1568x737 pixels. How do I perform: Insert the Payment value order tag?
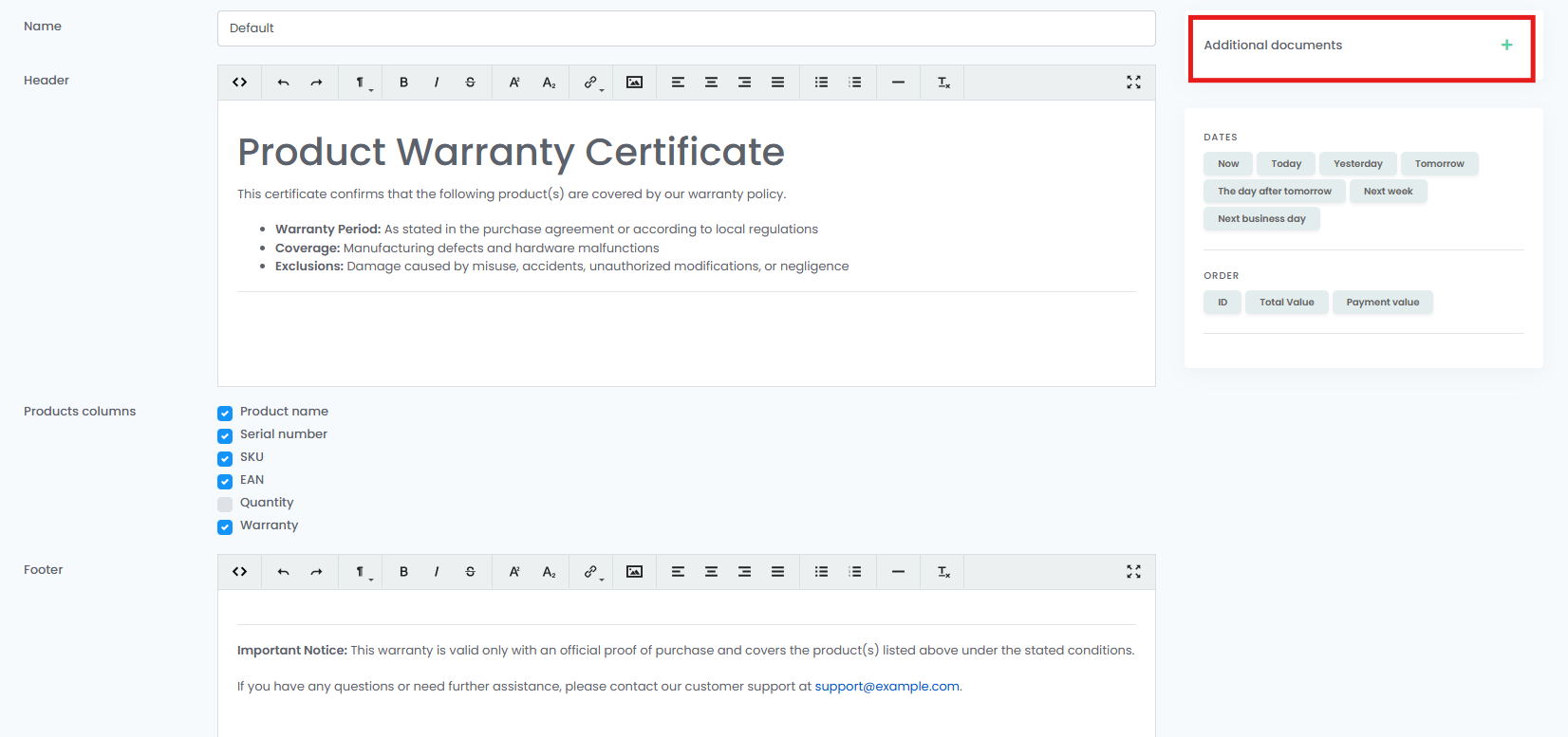[x=1383, y=303]
